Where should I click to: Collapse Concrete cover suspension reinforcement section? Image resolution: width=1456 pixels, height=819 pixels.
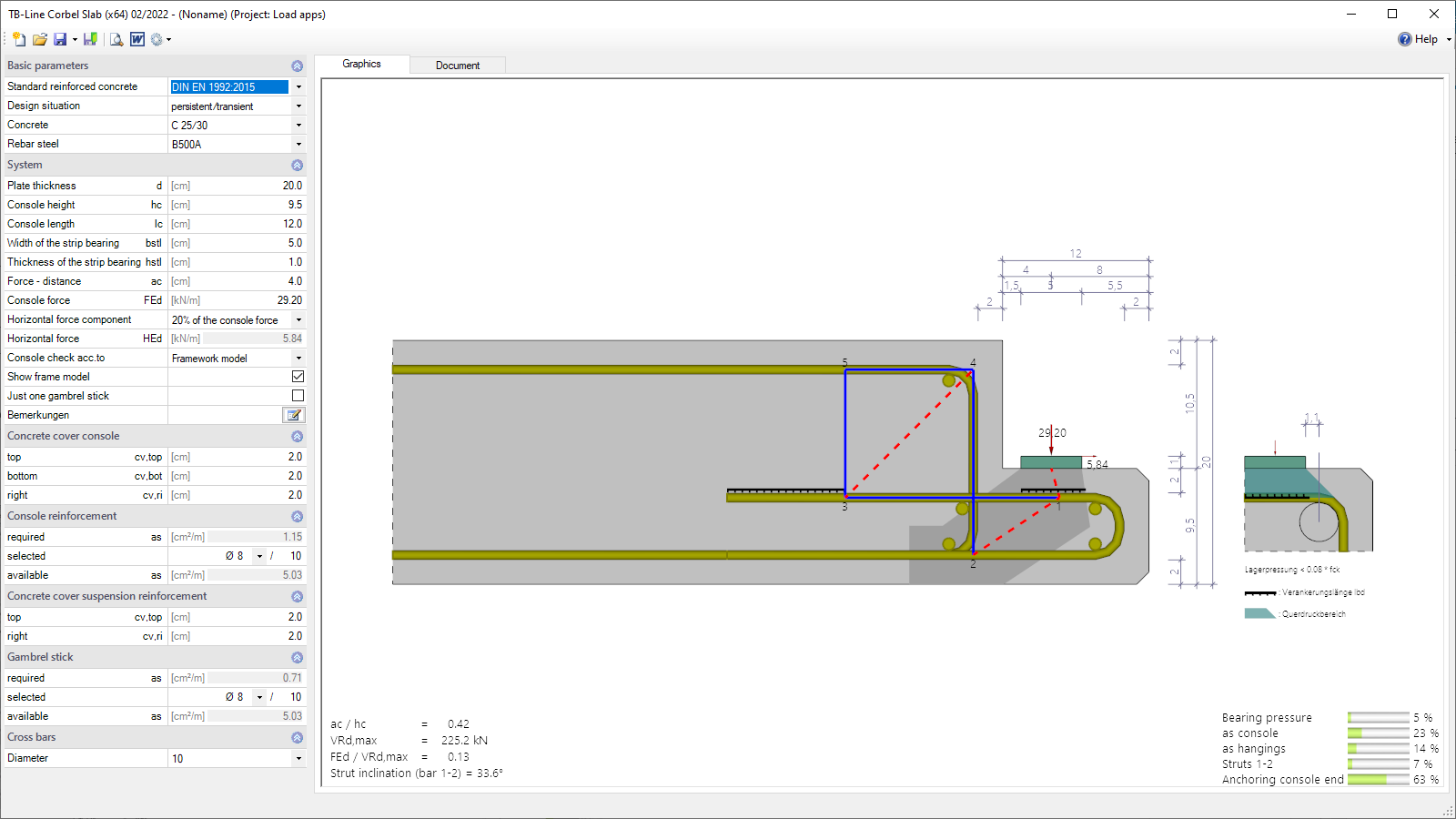297,597
